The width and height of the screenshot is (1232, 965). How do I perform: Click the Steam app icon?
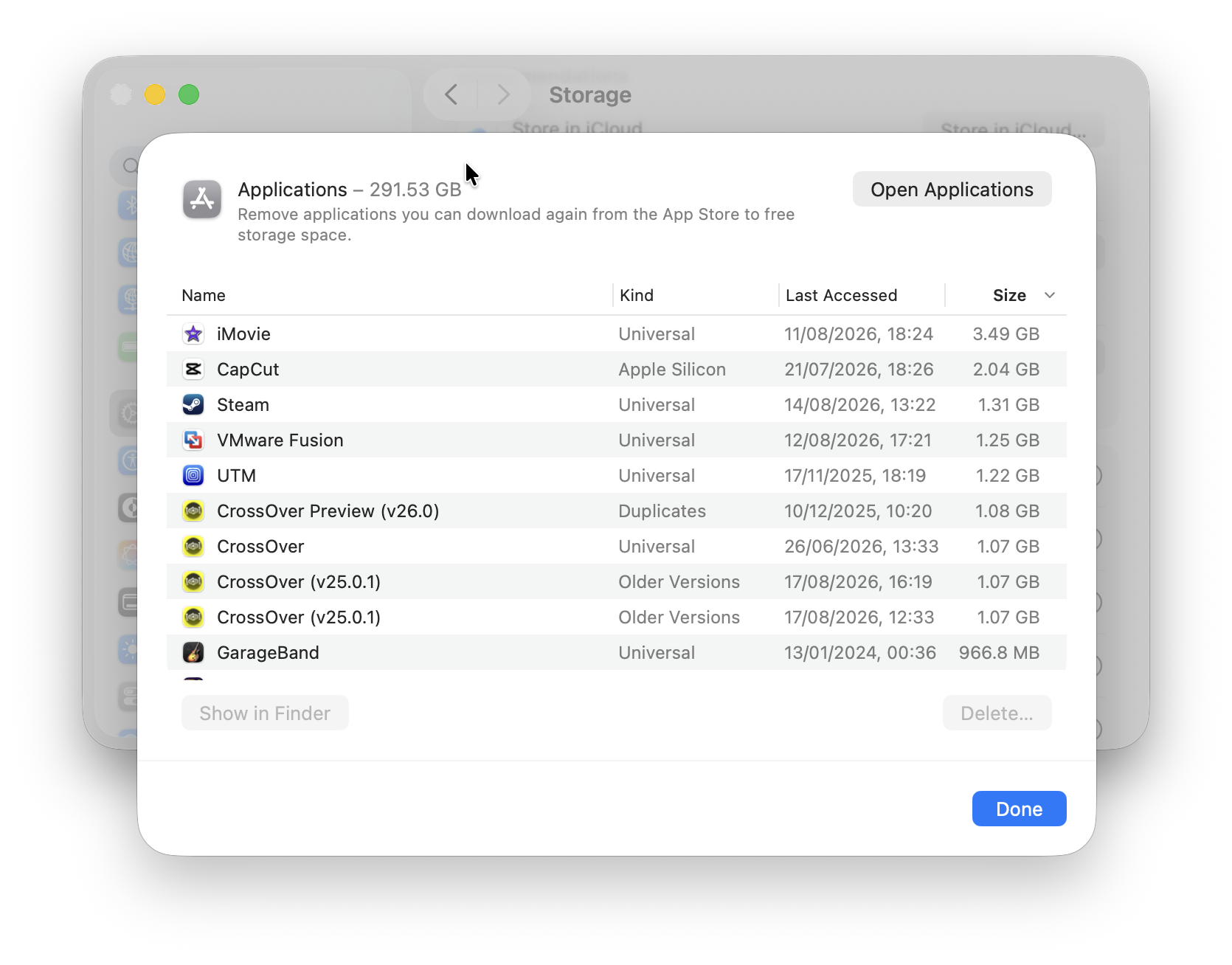tap(193, 405)
